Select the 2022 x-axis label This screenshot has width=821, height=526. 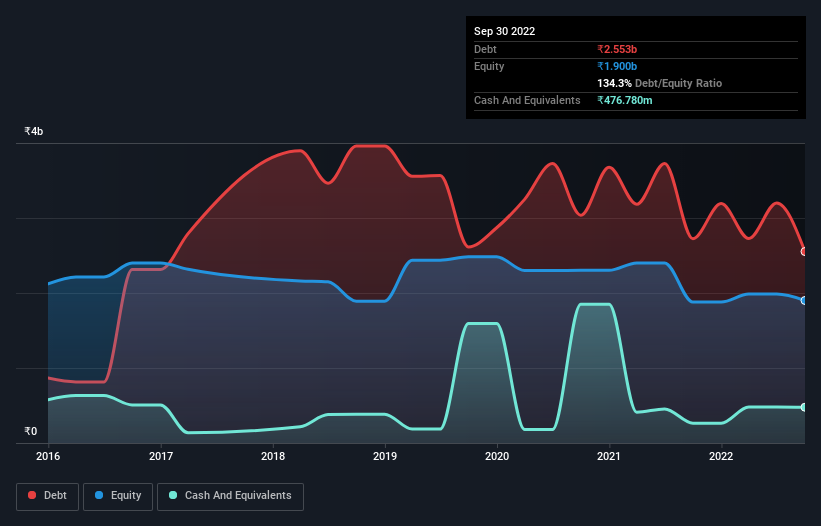[721, 456]
